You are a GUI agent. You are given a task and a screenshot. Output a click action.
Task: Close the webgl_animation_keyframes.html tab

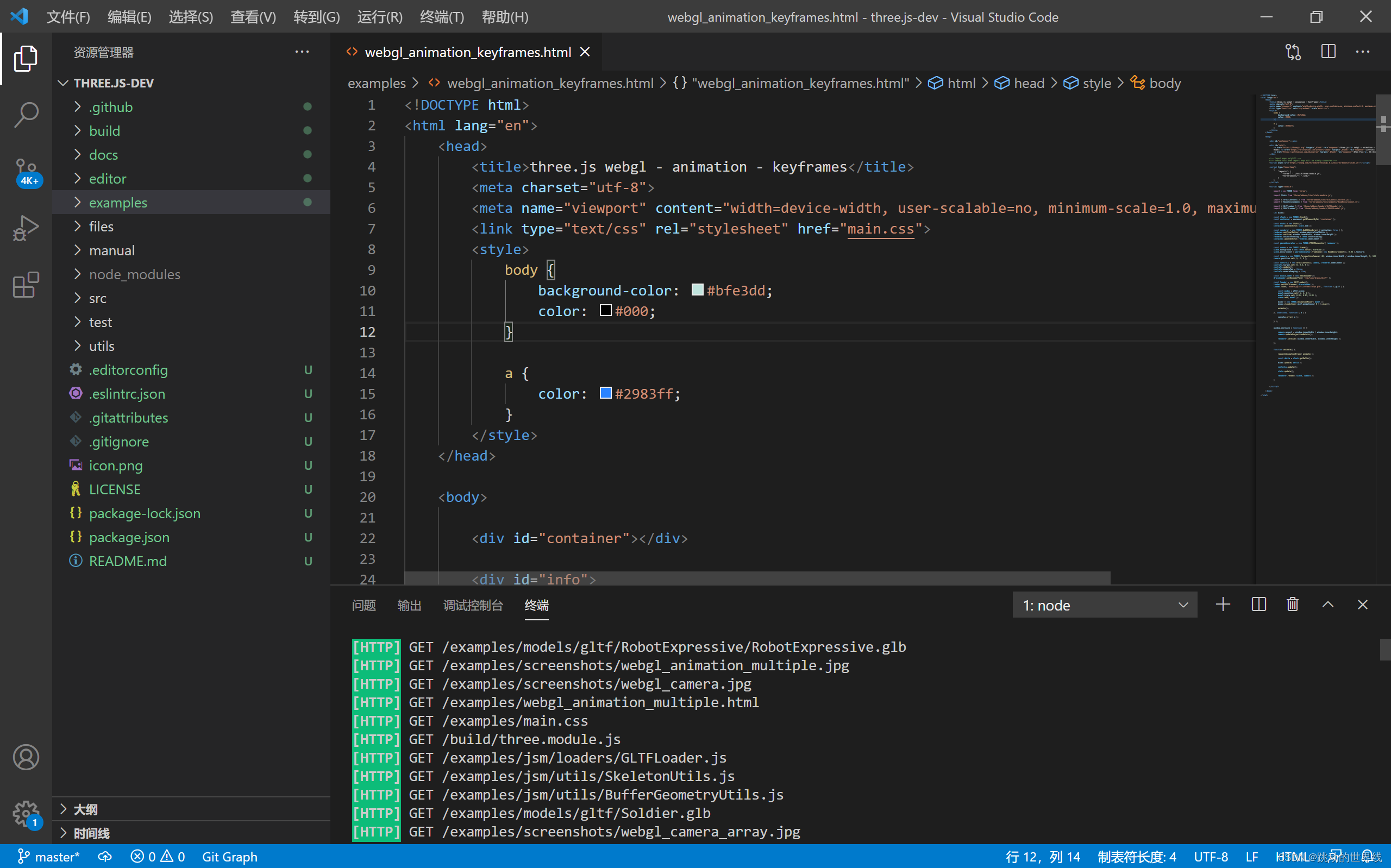585,52
